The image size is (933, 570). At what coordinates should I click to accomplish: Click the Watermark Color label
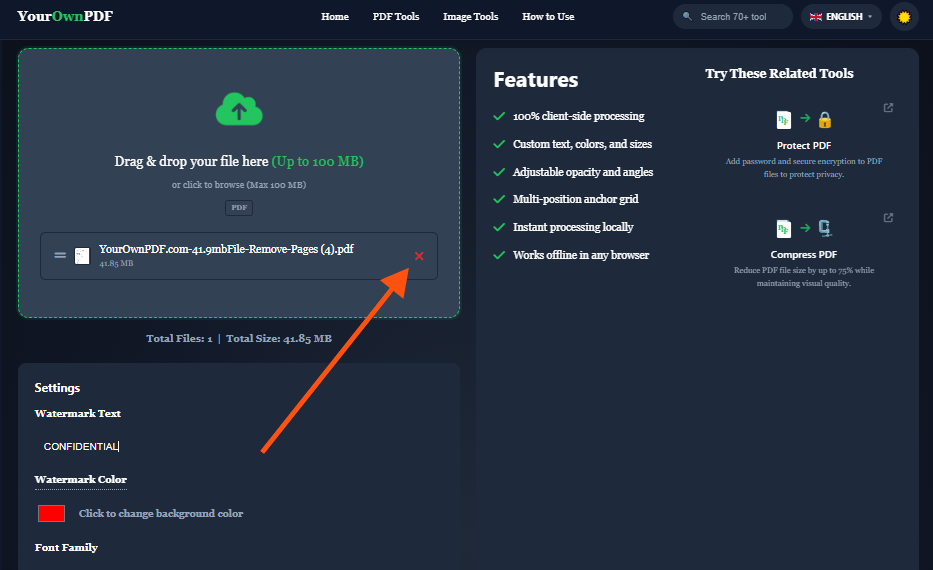pos(80,480)
